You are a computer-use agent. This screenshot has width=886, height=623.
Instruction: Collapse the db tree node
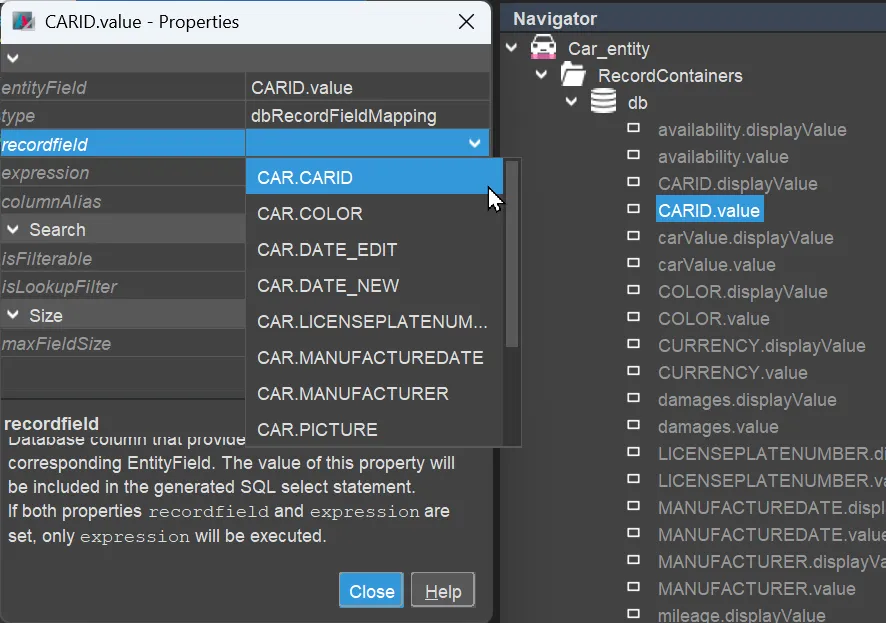point(571,102)
